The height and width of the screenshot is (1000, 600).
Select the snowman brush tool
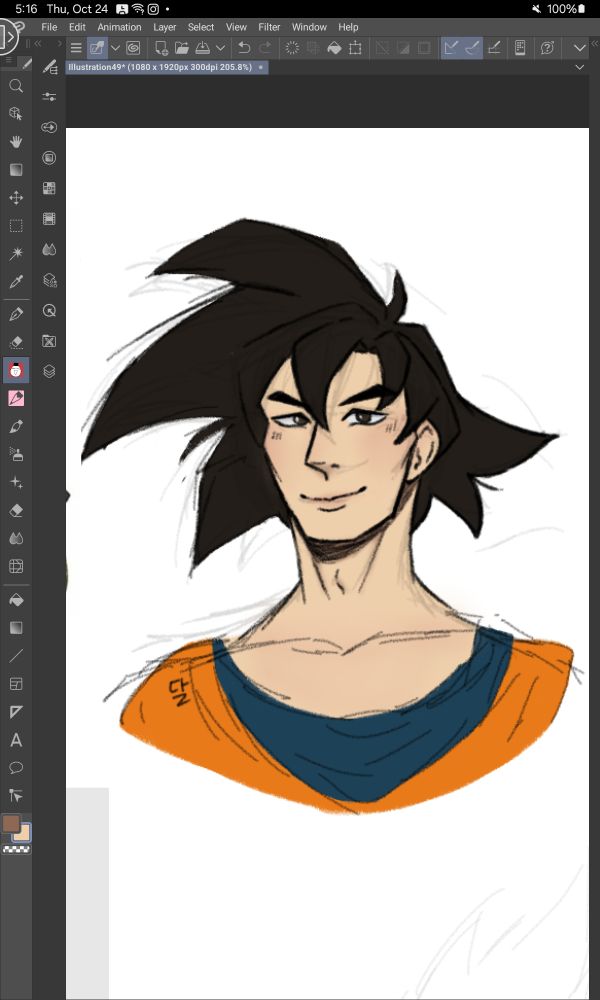(x=16, y=370)
